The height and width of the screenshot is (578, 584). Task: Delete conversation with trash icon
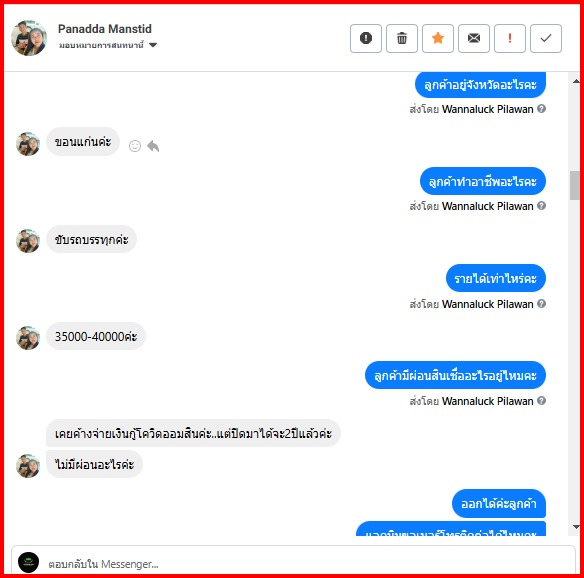click(x=402, y=38)
